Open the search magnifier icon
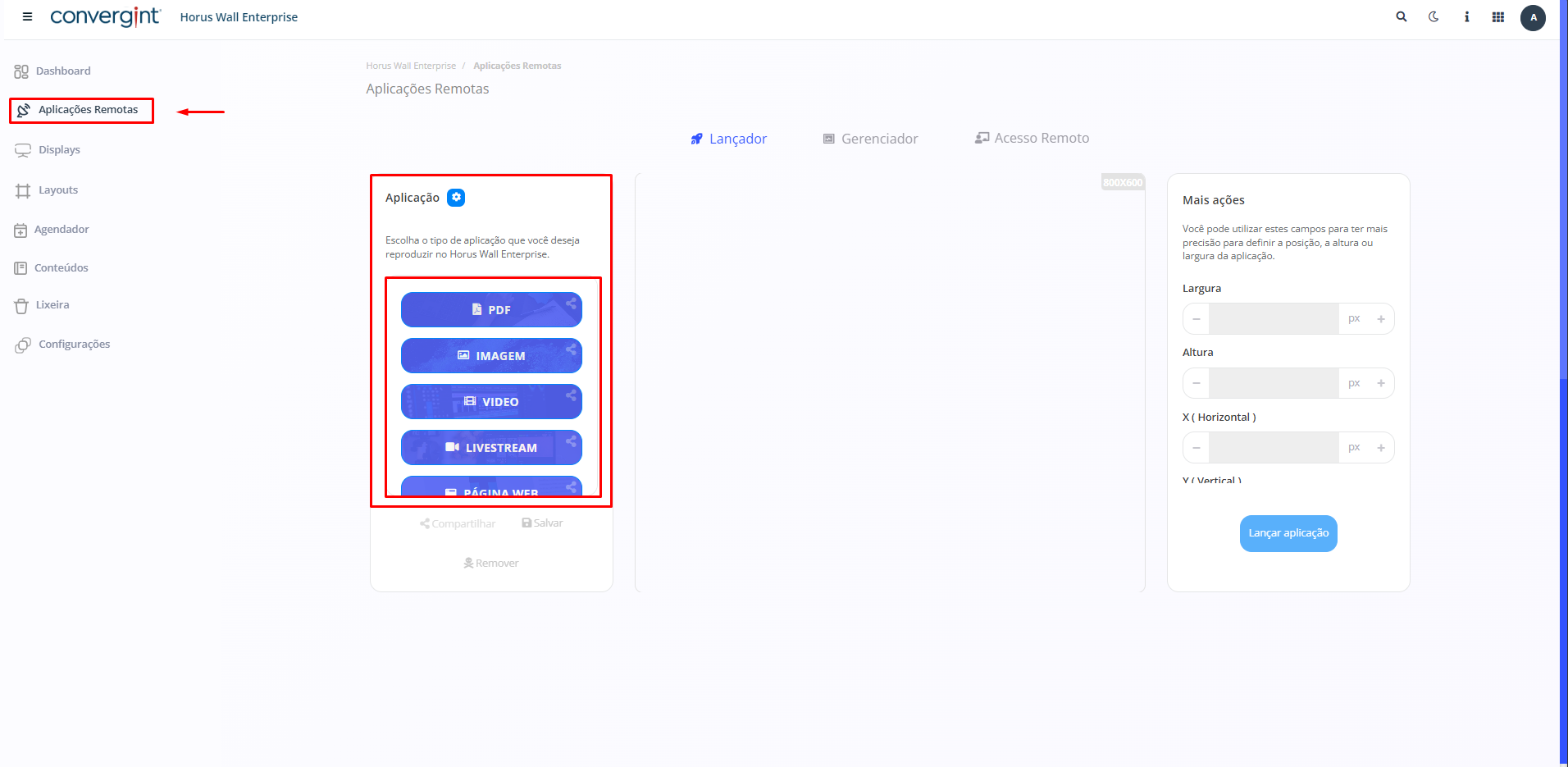This screenshot has width=1568, height=767. 1402,16
